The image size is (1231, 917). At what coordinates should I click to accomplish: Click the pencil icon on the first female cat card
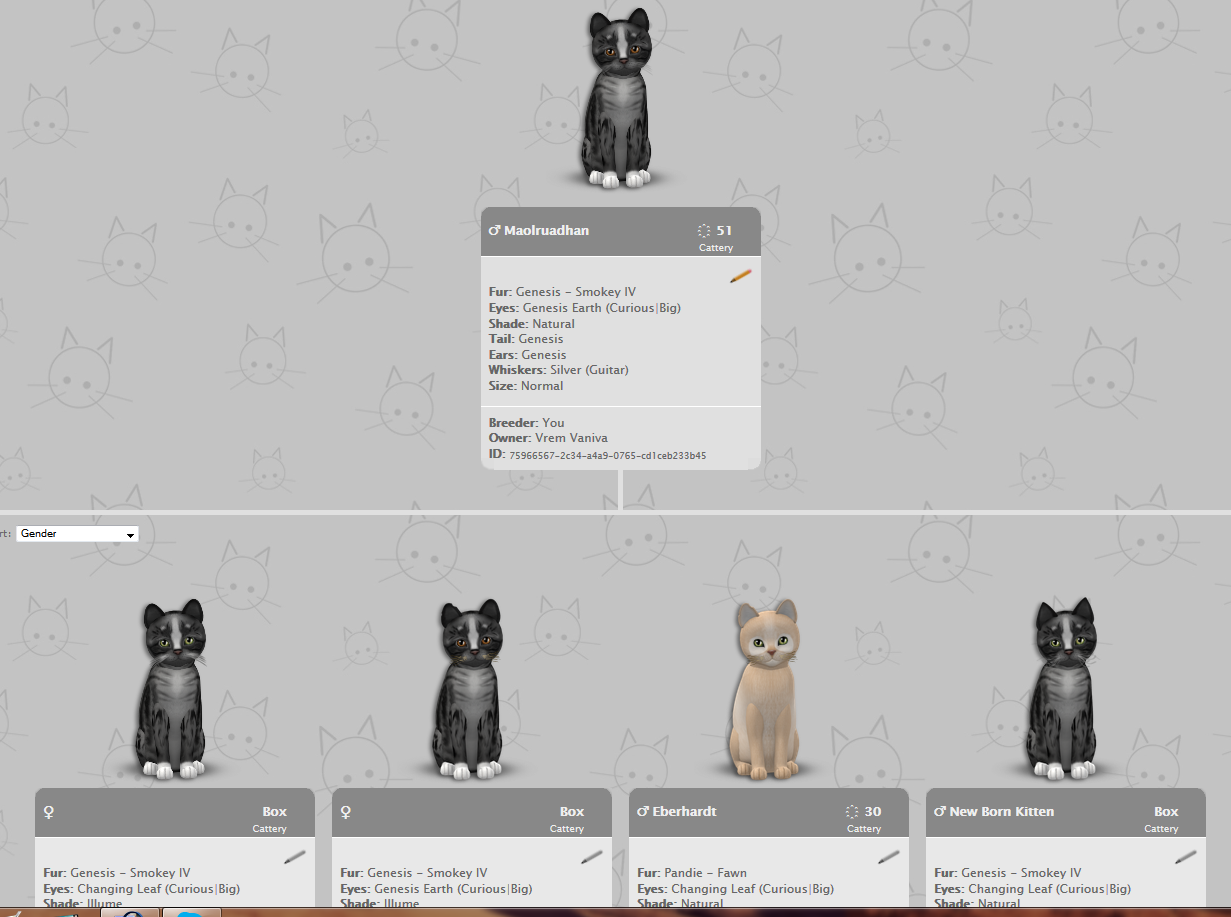pos(295,857)
